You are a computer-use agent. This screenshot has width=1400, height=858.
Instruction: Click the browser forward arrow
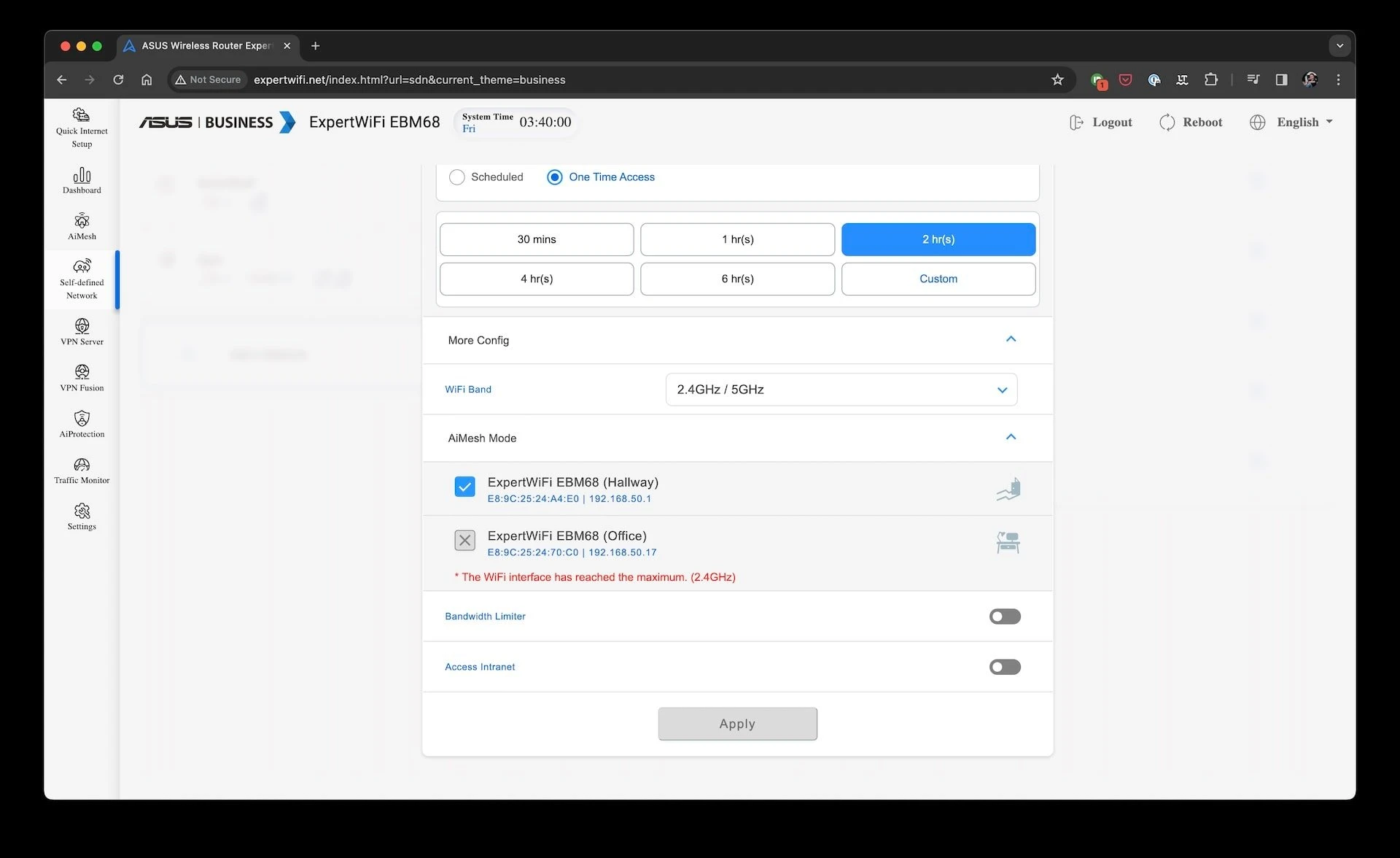(90, 80)
